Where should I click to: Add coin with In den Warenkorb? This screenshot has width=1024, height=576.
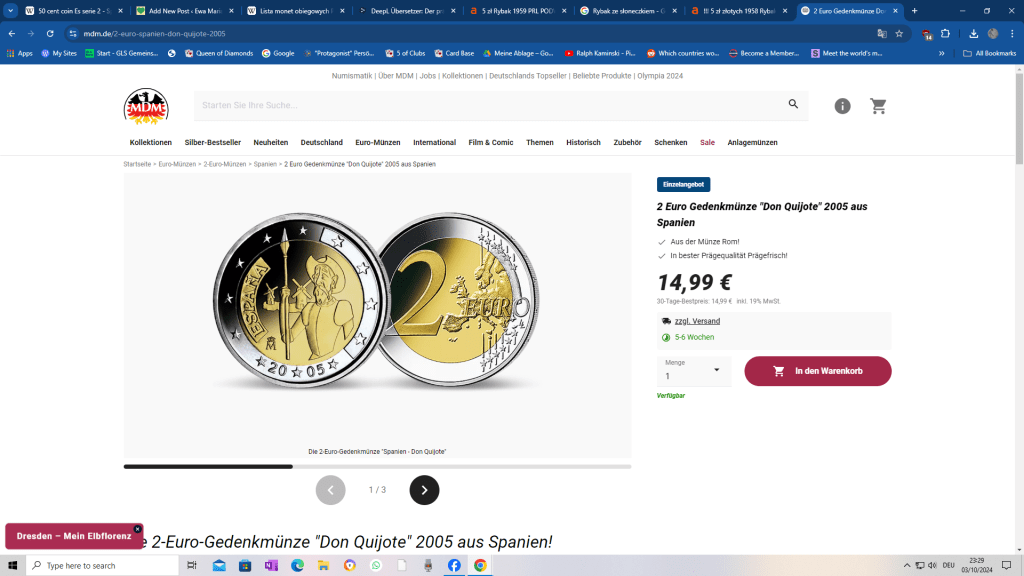click(818, 371)
